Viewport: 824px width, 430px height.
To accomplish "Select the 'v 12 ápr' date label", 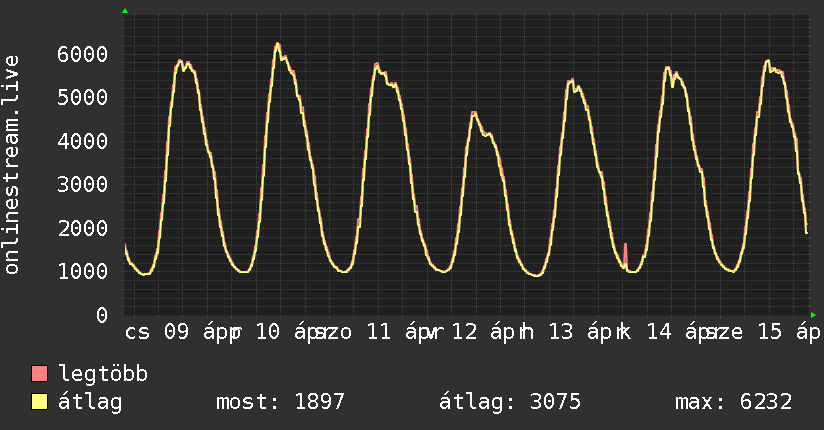I will pos(472,332).
